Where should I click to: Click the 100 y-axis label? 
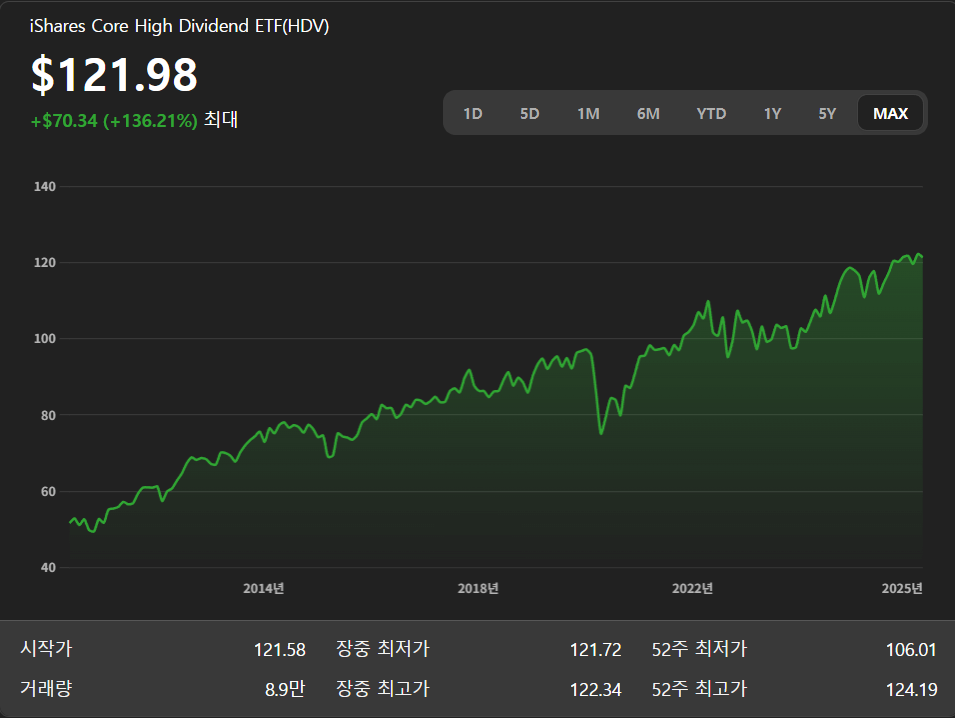tap(44, 339)
